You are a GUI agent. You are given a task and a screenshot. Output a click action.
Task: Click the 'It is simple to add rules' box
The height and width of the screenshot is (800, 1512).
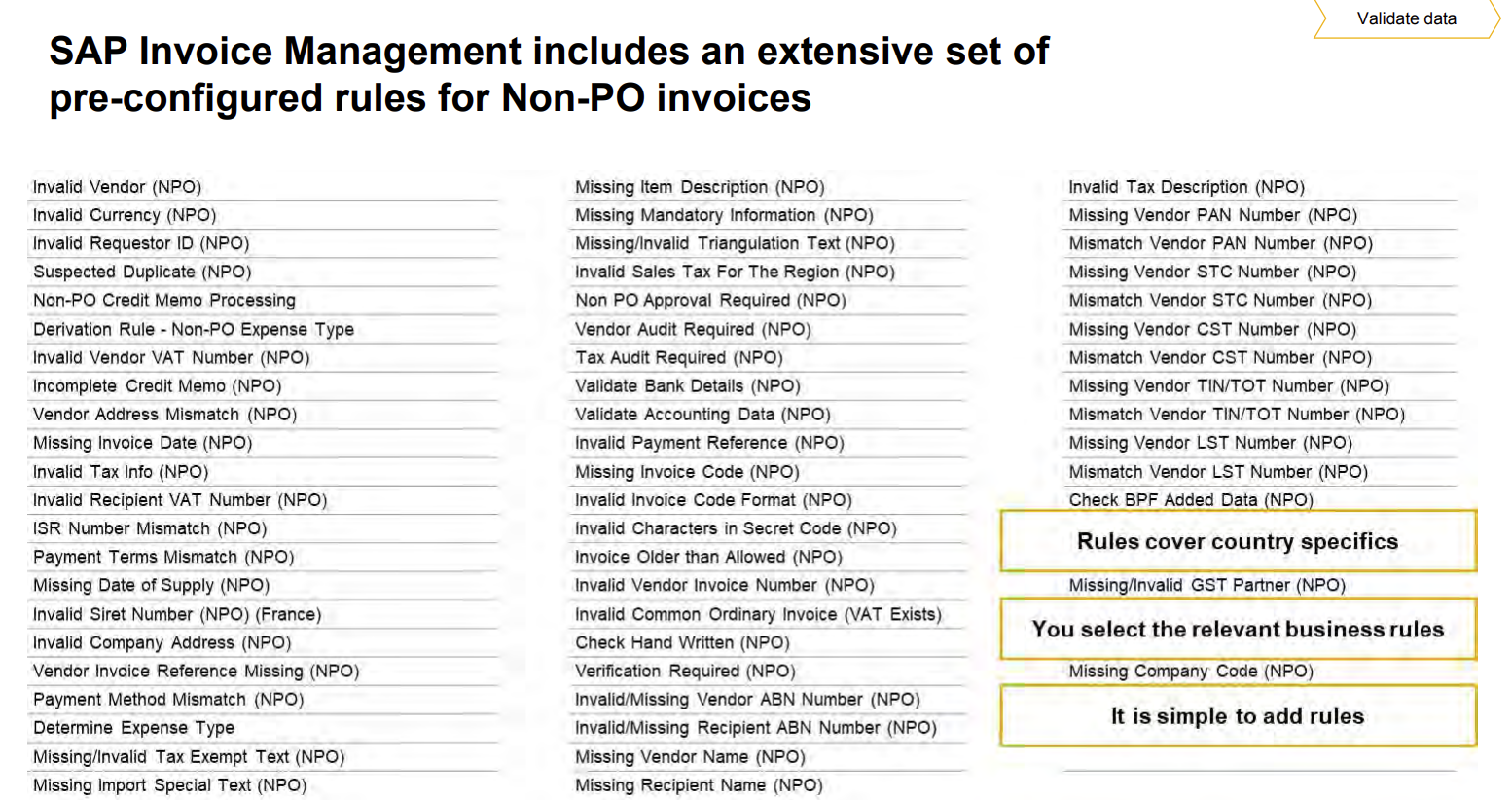click(1238, 716)
